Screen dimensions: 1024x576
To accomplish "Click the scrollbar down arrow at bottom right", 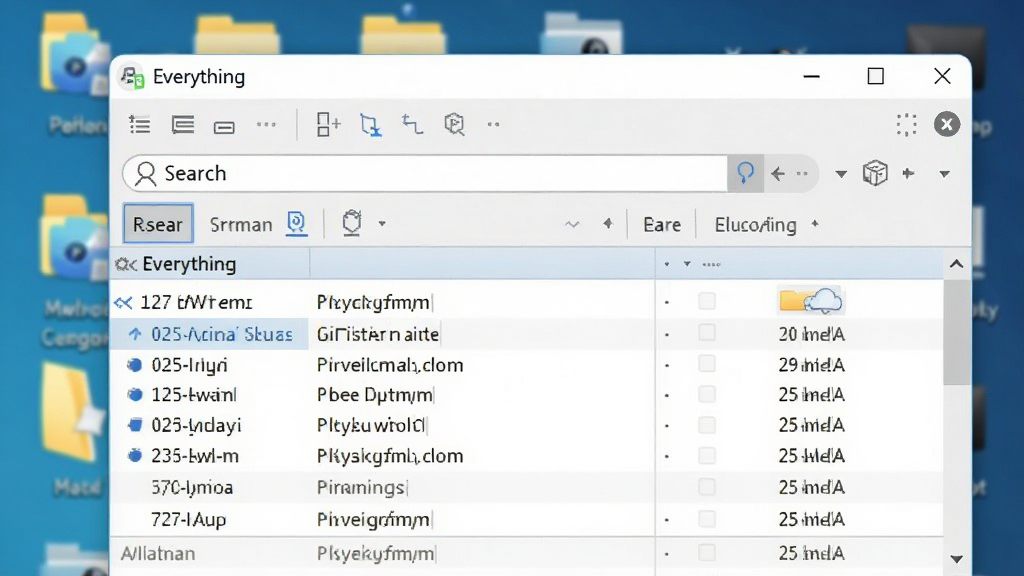I will pyautogui.click(x=956, y=559).
